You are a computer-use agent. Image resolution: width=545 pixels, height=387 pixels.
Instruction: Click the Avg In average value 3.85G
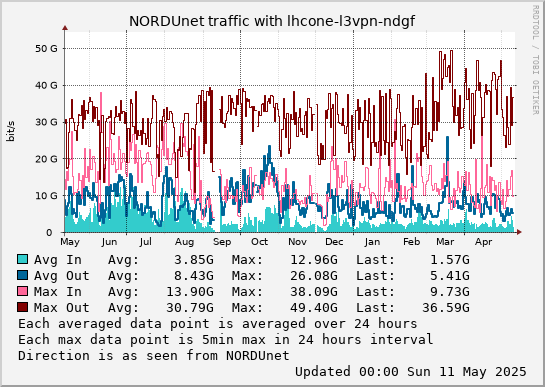pyautogui.click(x=194, y=260)
